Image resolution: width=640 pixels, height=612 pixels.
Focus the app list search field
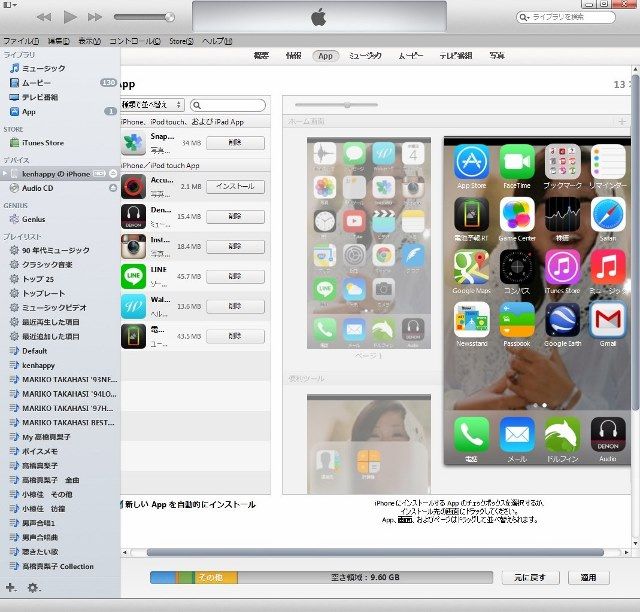pos(228,105)
